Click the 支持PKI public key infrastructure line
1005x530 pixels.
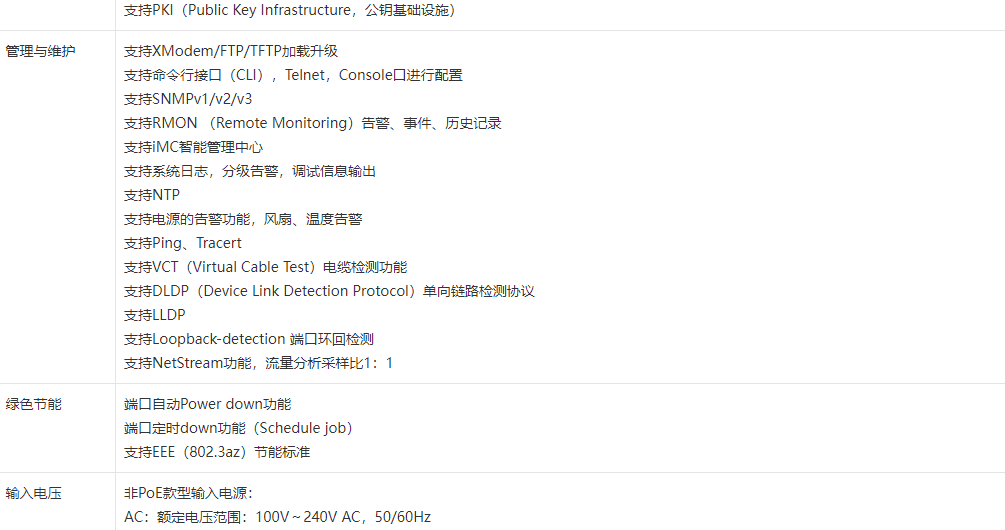tap(290, 10)
